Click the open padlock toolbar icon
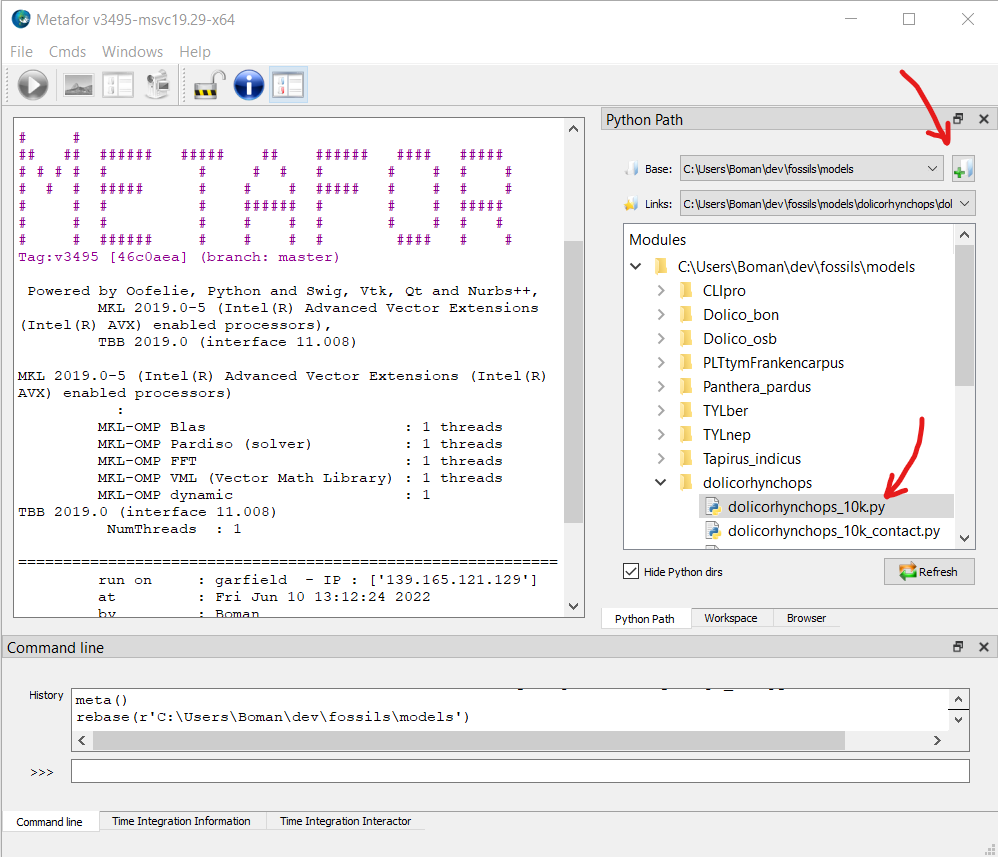This screenshot has width=998, height=857. coord(207,85)
